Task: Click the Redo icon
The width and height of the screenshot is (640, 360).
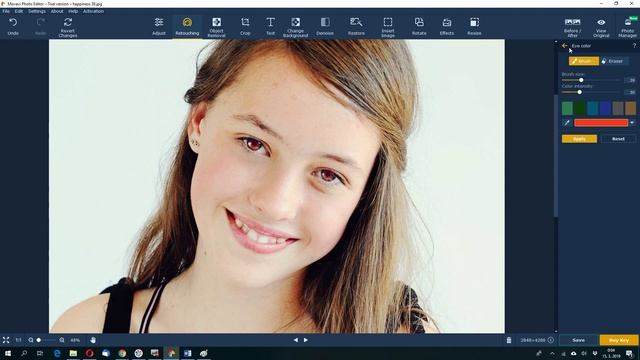Action: (x=40, y=22)
